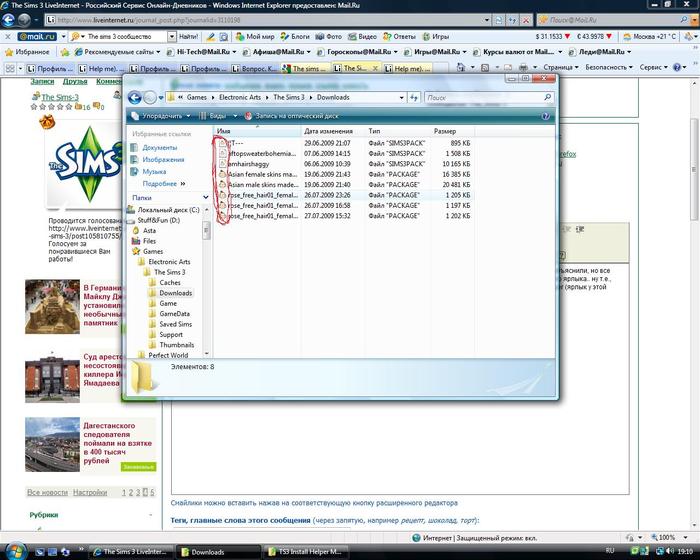
Task: Click browser back button in Internet Explorer
Action: 8,20
